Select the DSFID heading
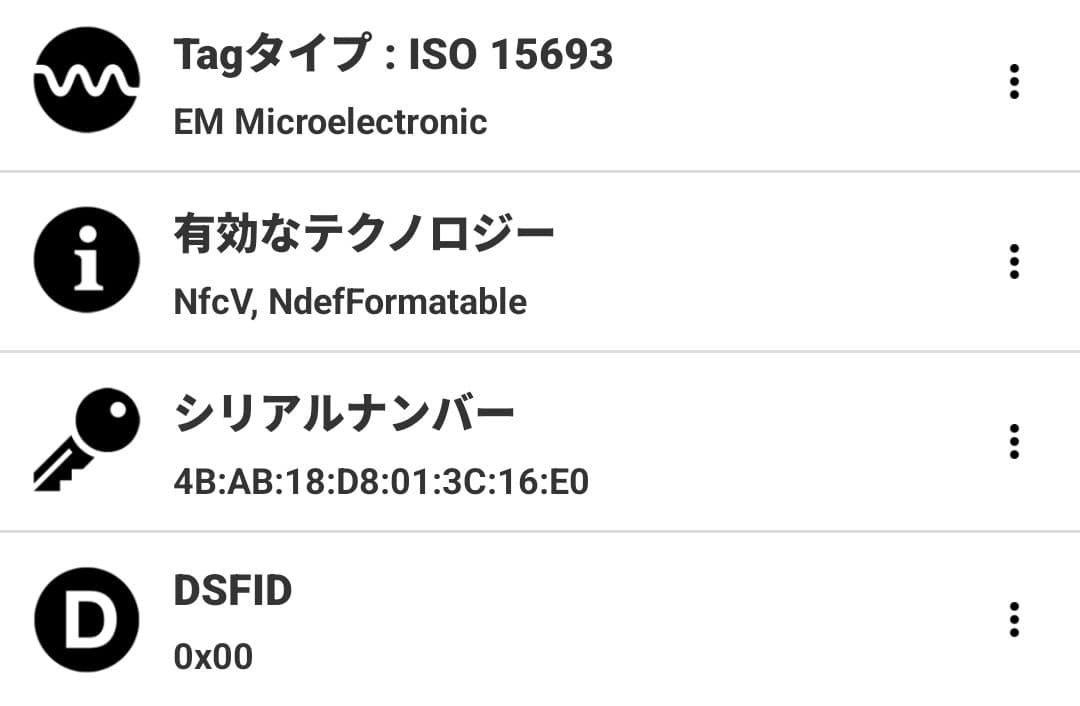Screen dimensions: 1080x706 pos(233,591)
